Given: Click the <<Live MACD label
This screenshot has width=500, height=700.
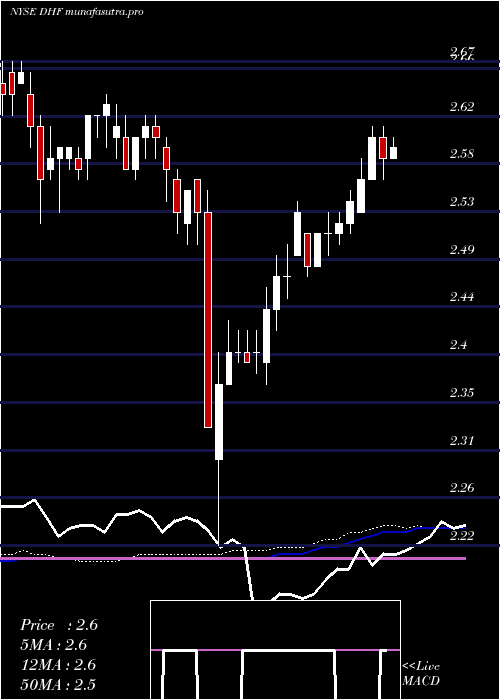Looking at the screenshot, I should pyautogui.click(x=421, y=673).
